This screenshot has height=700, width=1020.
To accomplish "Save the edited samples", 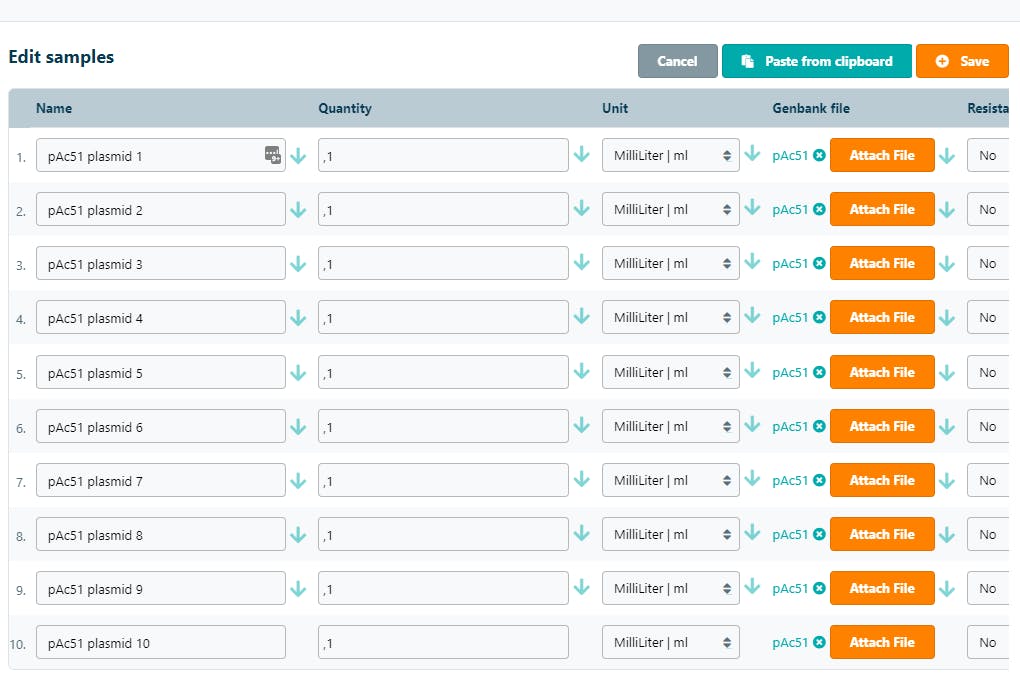I will coord(962,61).
